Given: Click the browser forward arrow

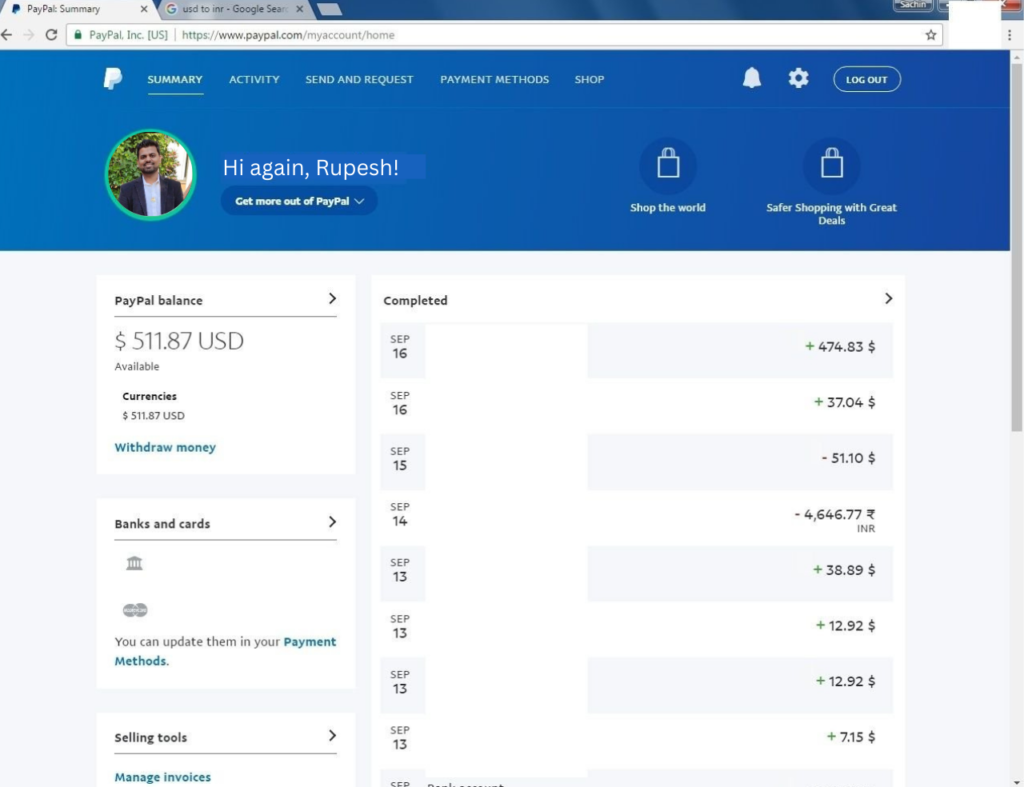Looking at the screenshot, I should [29, 35].
